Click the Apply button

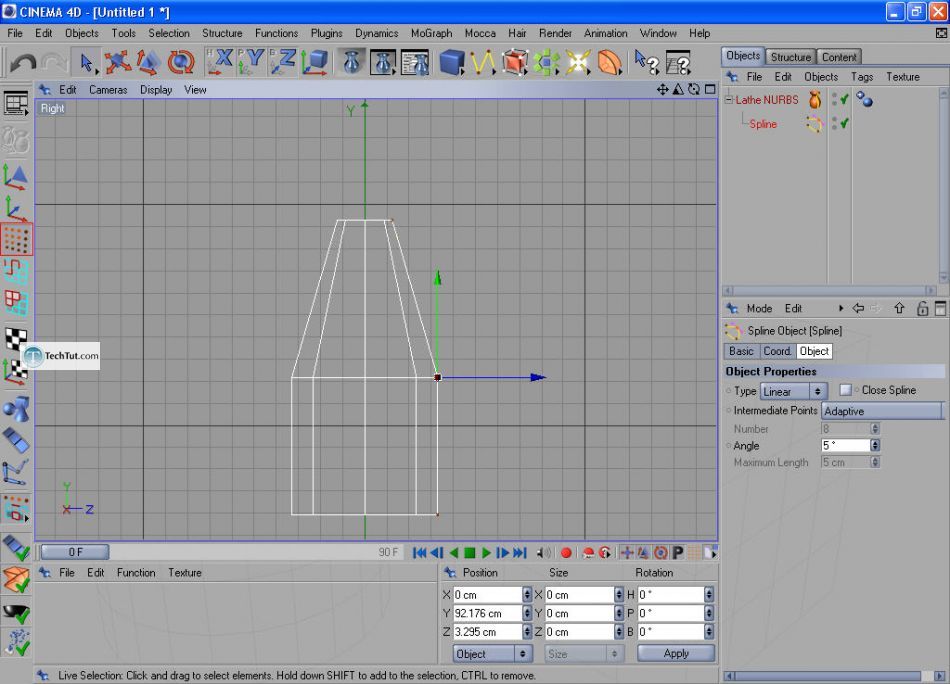(x=676, y=654)
